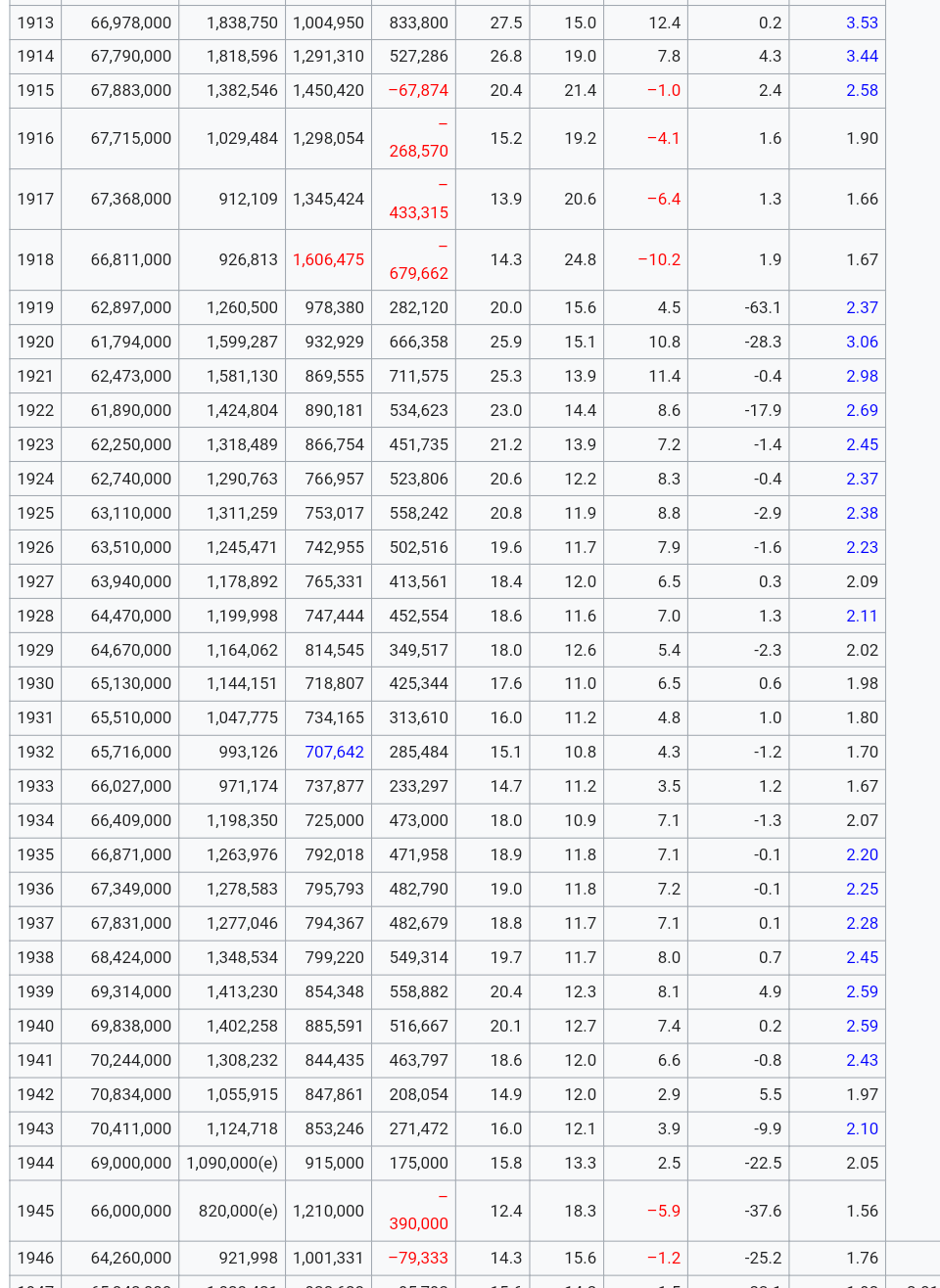The height and width of the screenshot is (1288, 940).
Task: Click the migration value -63.1
Action: 763,308
